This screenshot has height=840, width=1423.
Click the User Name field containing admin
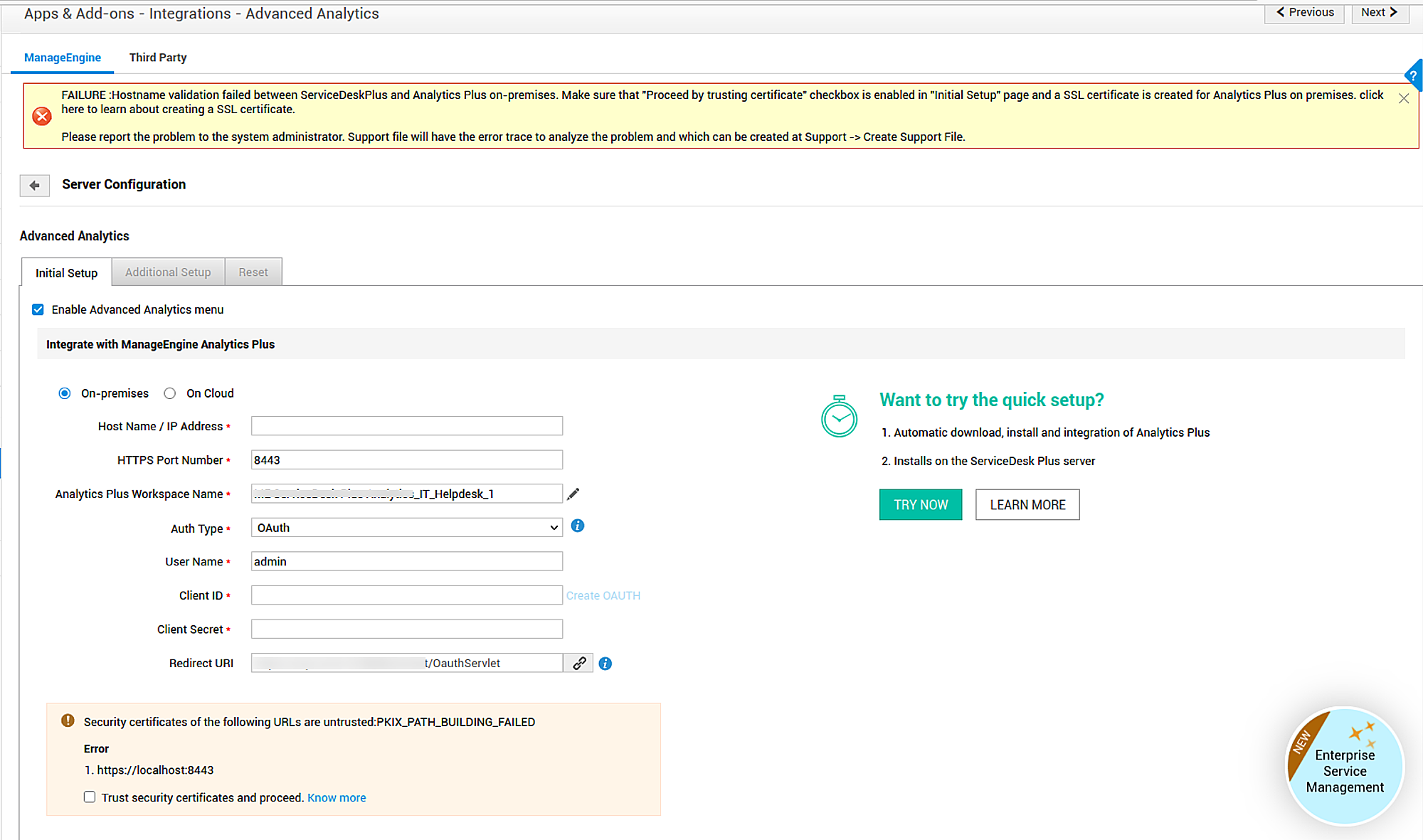point(407,561)
